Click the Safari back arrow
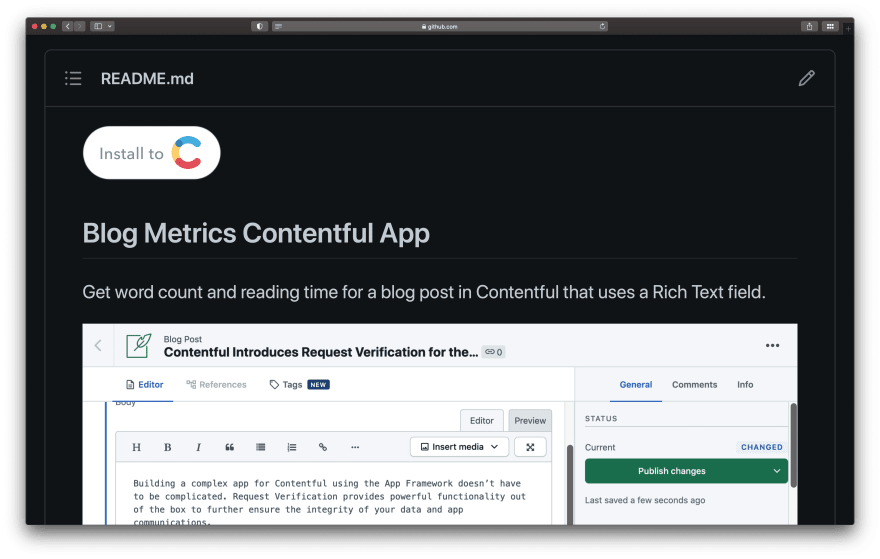The image size is (880, 559). pos(68,26)
